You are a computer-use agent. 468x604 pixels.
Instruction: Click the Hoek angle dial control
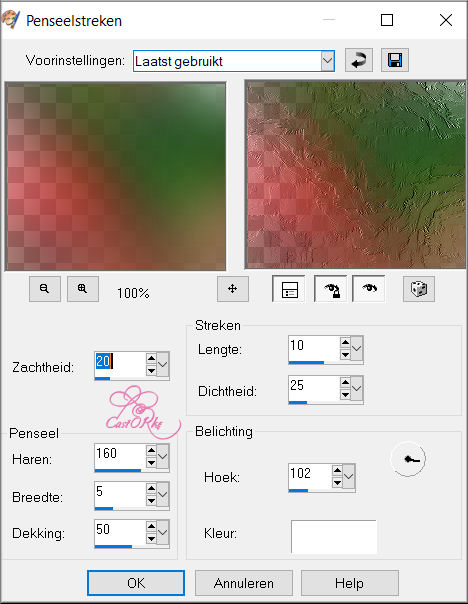pos(408,459)
